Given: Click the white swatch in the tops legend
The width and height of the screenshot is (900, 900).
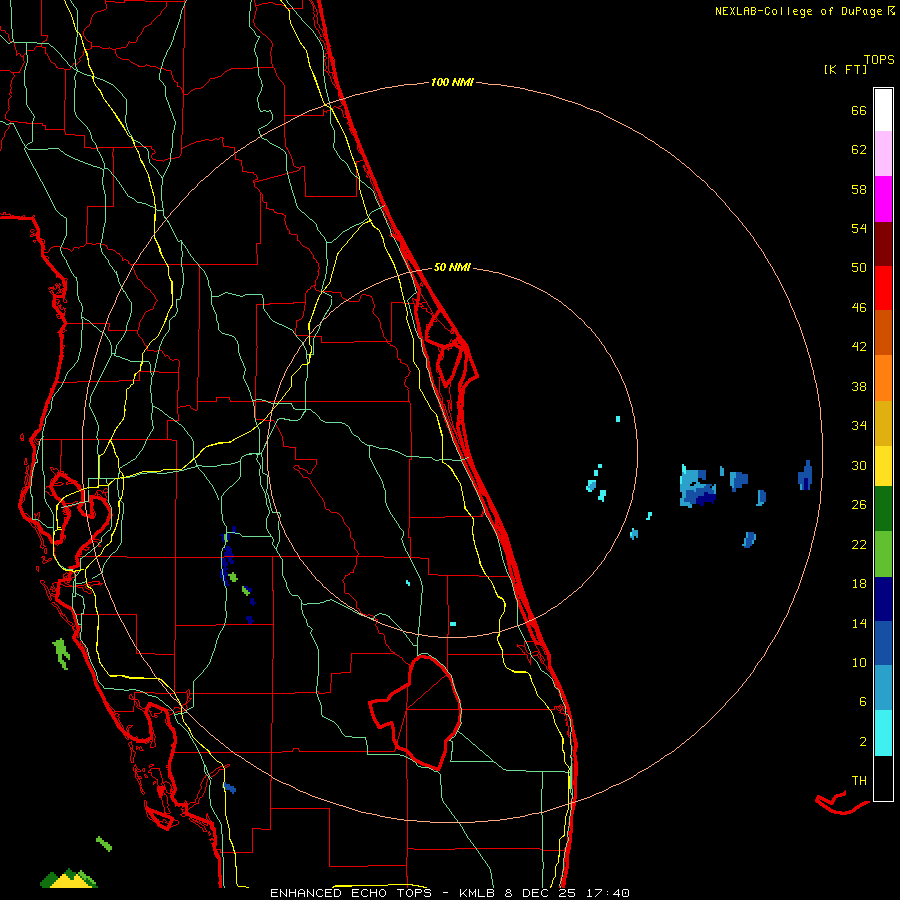Looking at the screenshot, I should pos(883,110).
